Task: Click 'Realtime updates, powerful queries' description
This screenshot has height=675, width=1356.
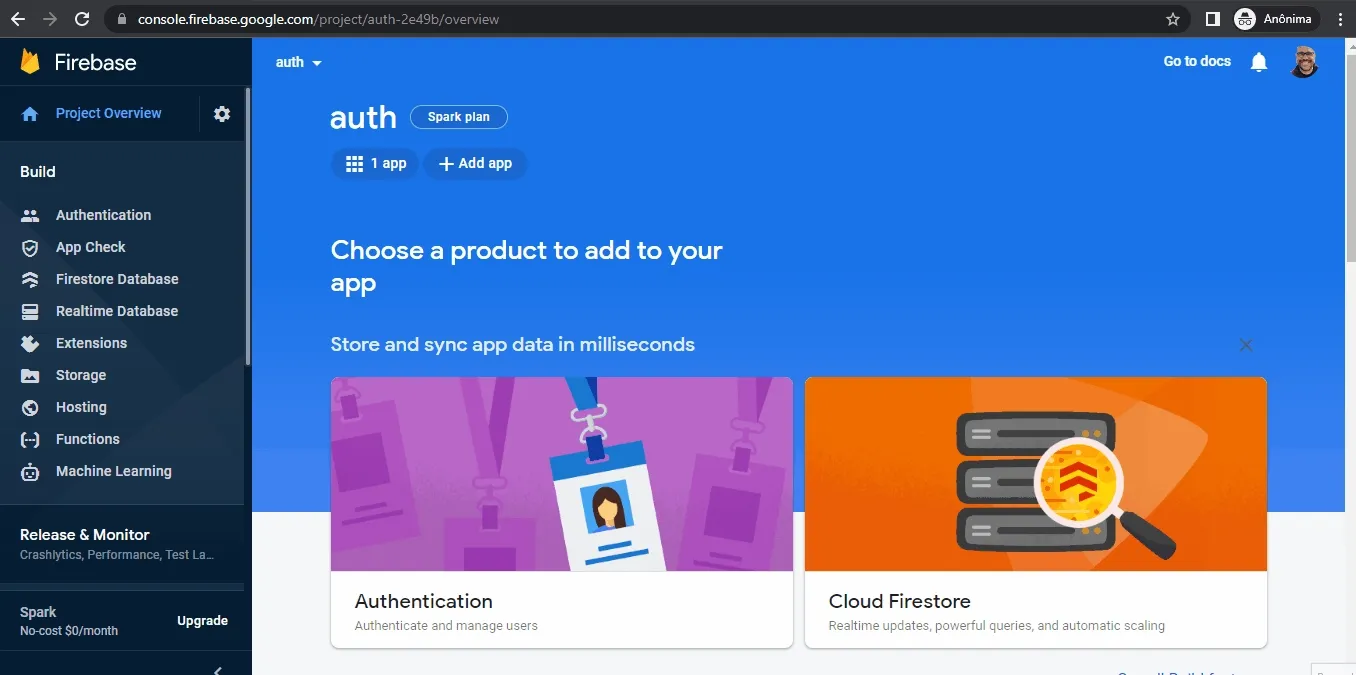Action: 997,626
